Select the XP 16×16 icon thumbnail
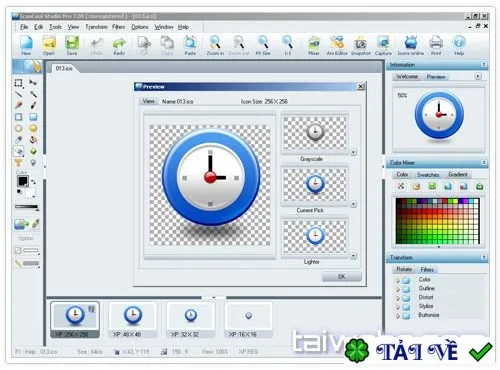 tap(249, 320)
